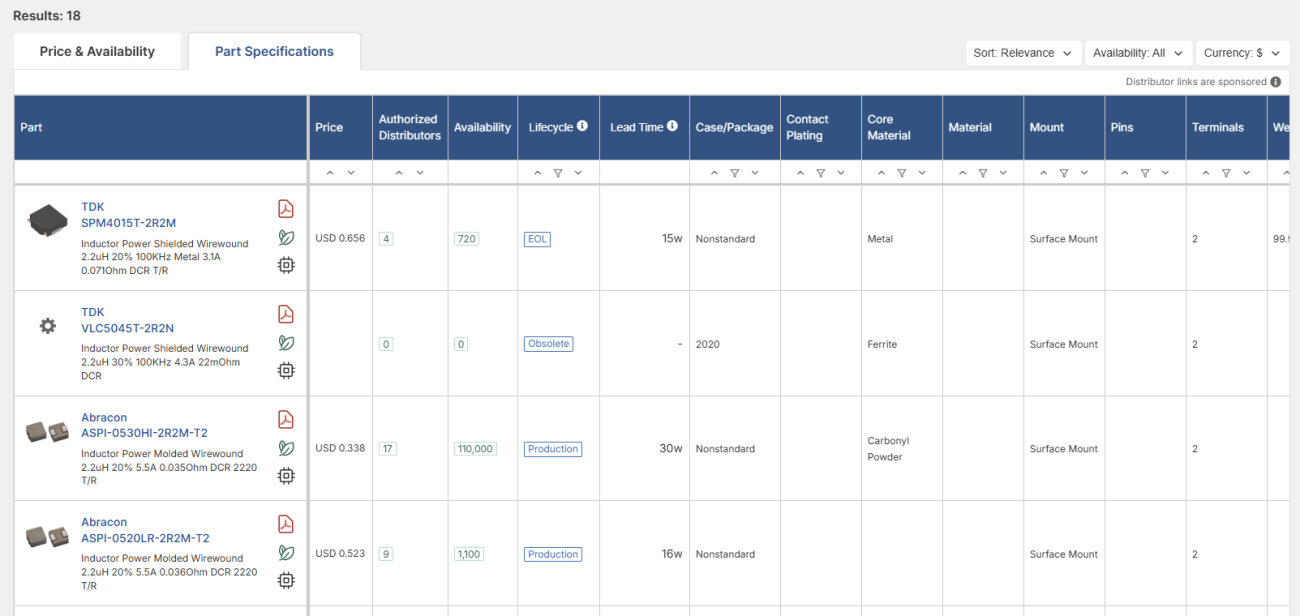Viewport: 1300px width, 616px height.
Task: Open Abracon ASPI-0530HI-2R2M-T2 part link
Action: click(144, 433)
